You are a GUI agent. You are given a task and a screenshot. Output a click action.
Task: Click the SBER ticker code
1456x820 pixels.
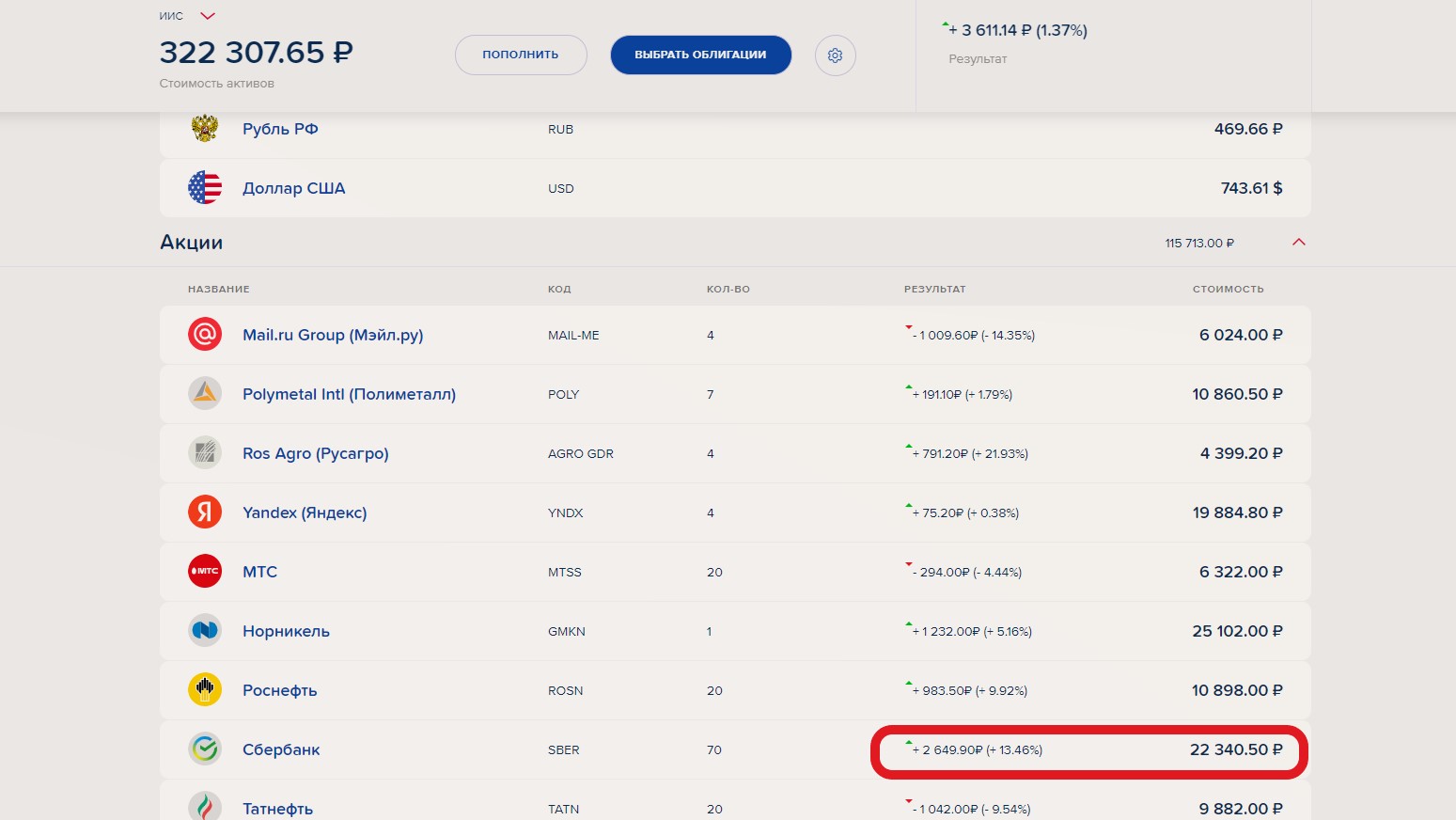pos(564,749)
